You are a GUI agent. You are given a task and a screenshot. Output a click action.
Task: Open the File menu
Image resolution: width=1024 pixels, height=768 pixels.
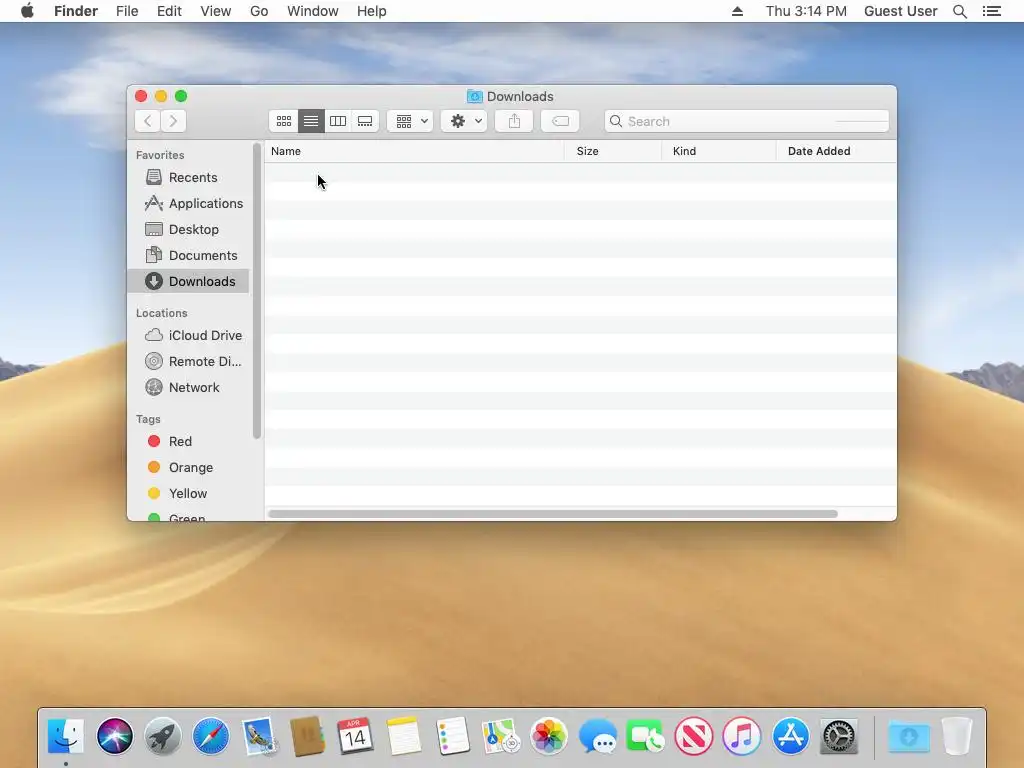coord(127,11)
